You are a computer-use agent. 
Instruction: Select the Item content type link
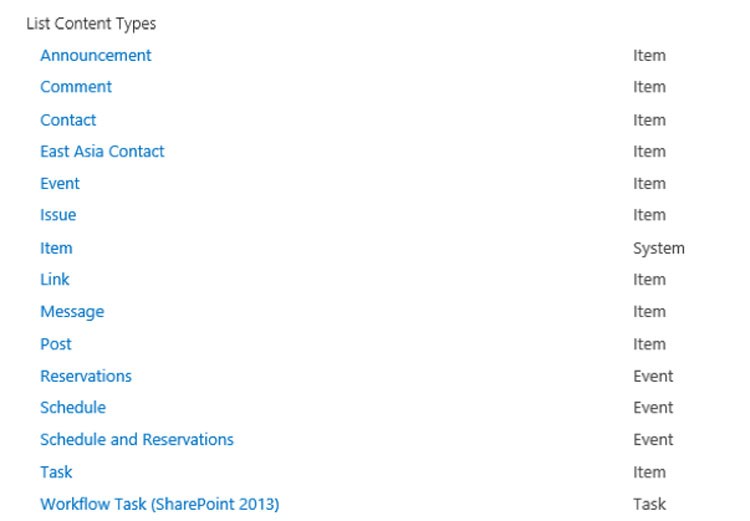tap(56, 248)
